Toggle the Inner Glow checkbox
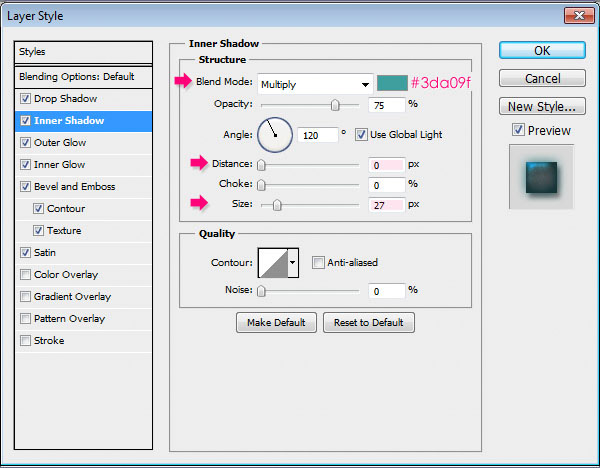600x468 pixels. (25, 165)
